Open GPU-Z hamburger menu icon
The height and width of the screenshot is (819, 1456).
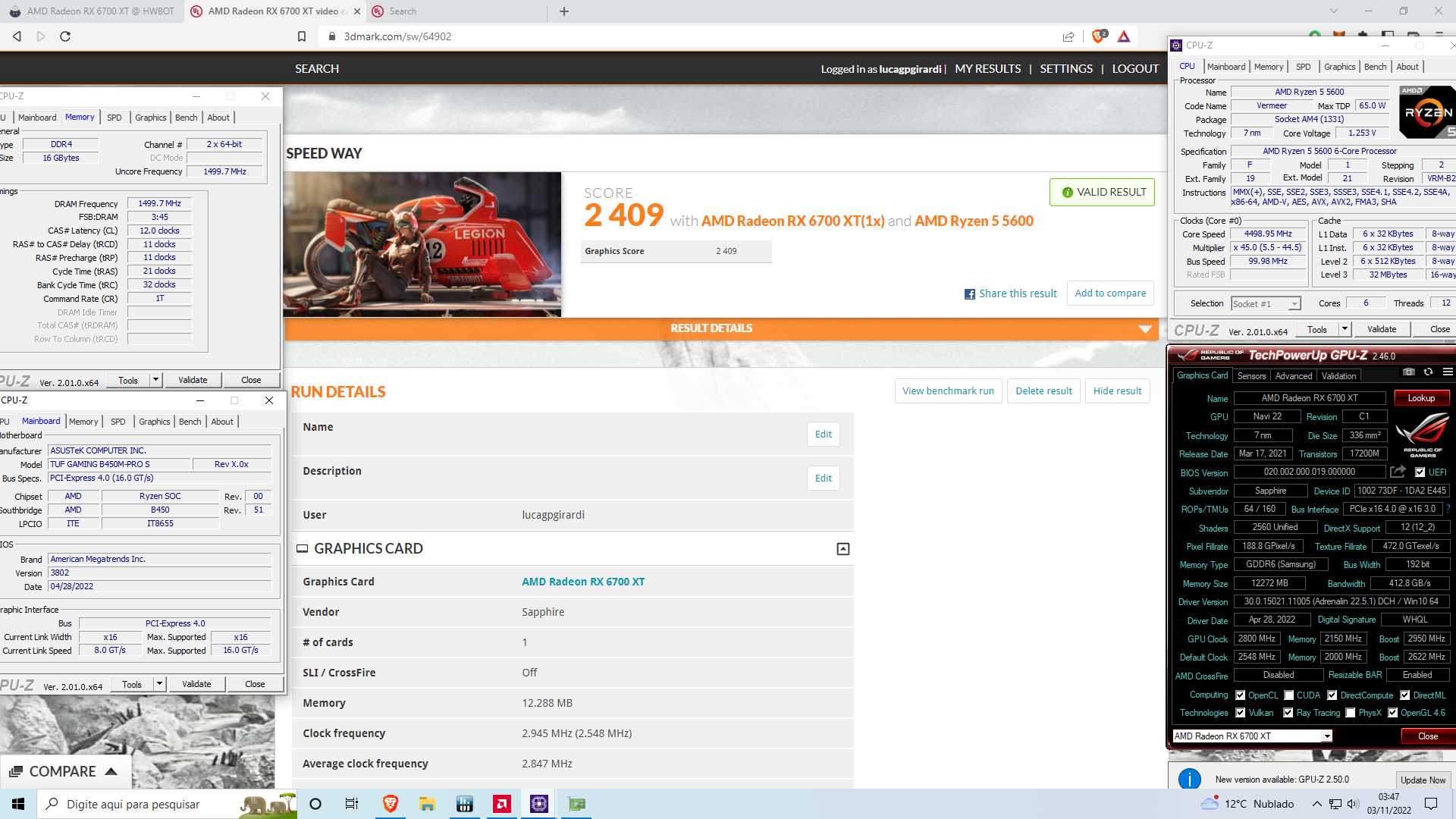coord(1448,372)
